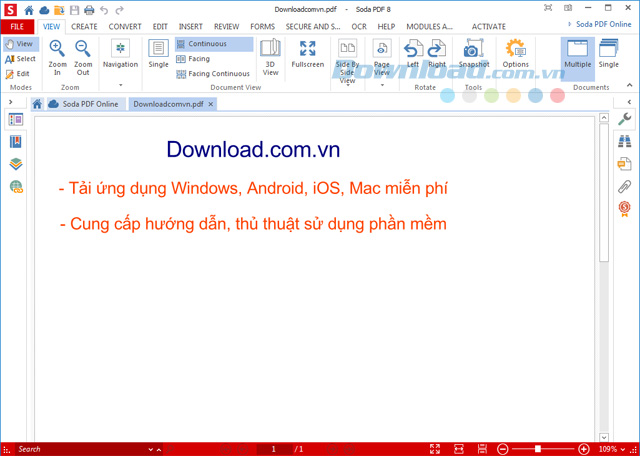
Task: Switch to FORMS ribbon tab
Action: 262,27
